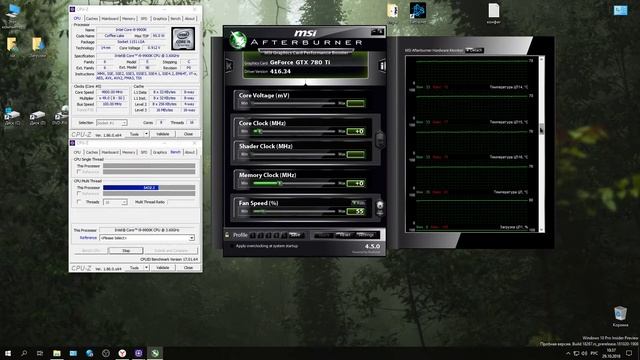Image resolution: width=640 pixels, height=360 pixels.
Task: Click the Core Voltage slider track
Action: tap(293, 103)
